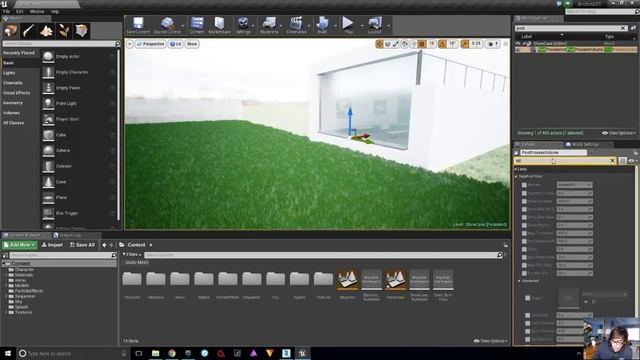Image resolution: width=640 pixels, height=360 pixels.
Task: Select the scale gizmo tool in viewport
Action: pos(396,44)
